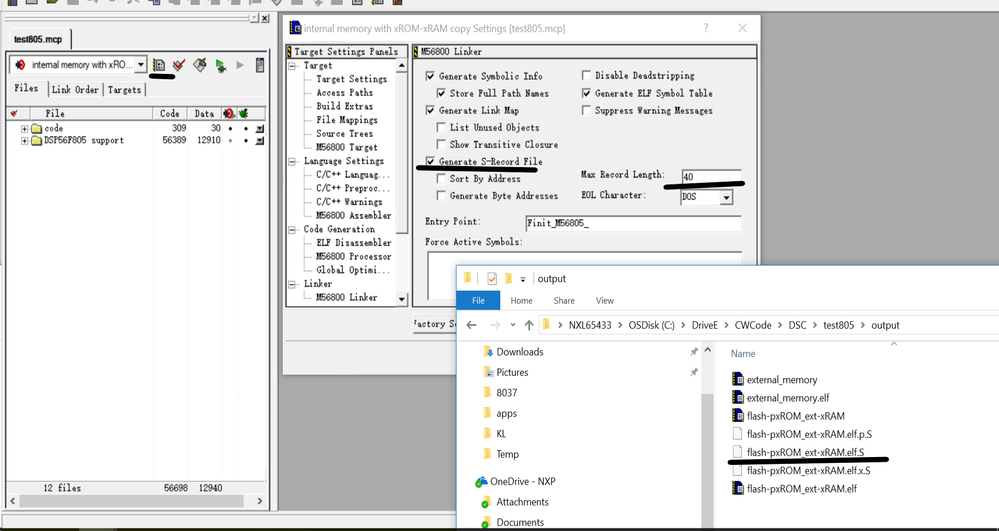
Task: Open the File menu in Explorer
Action: coord(478,300)
